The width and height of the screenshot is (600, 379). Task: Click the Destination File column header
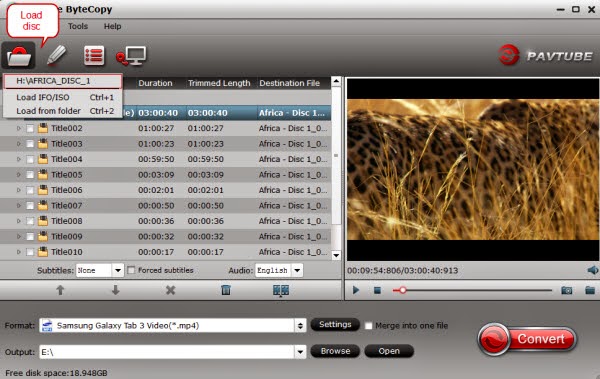point(290,83)
